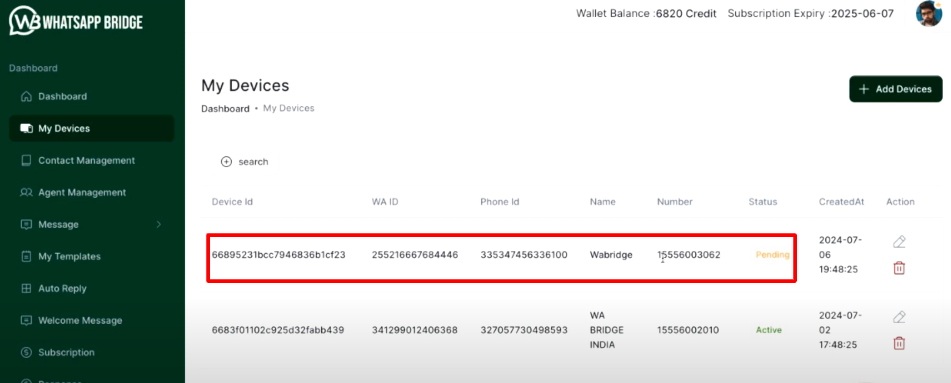Click the Pending status label
951x383 pixels.
coord(772,255)
